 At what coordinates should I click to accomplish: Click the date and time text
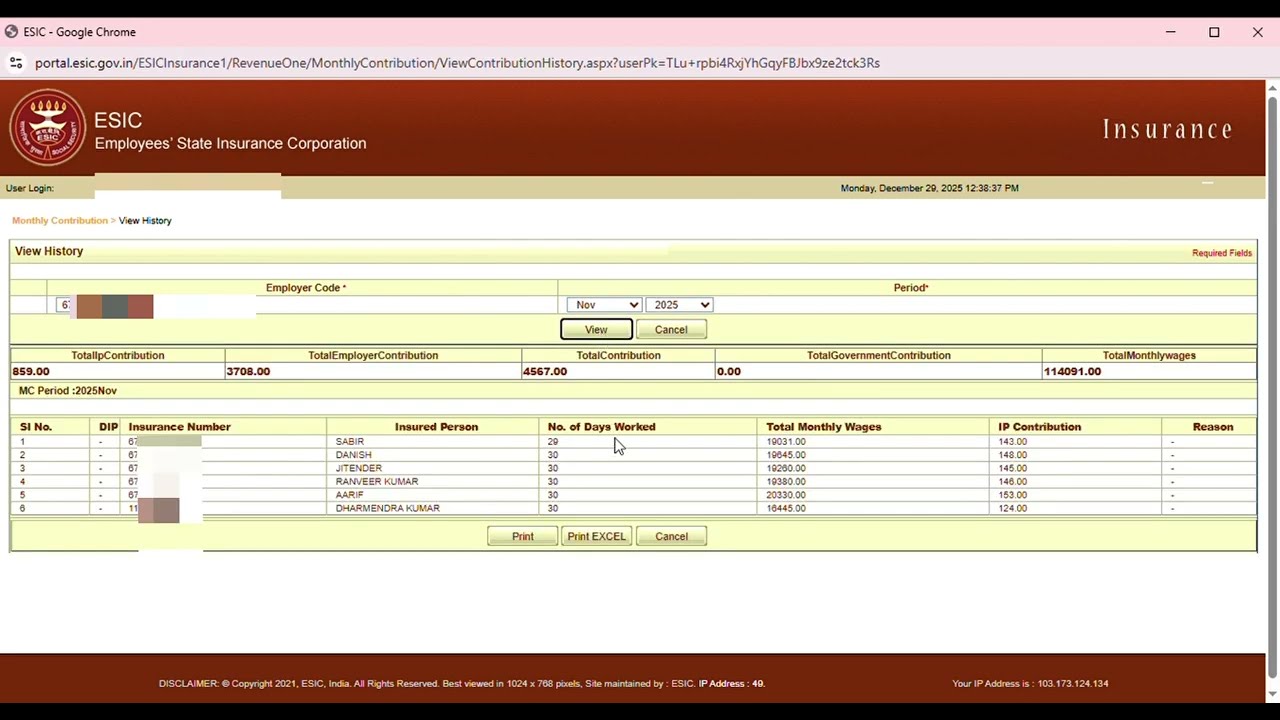[930, 188]
